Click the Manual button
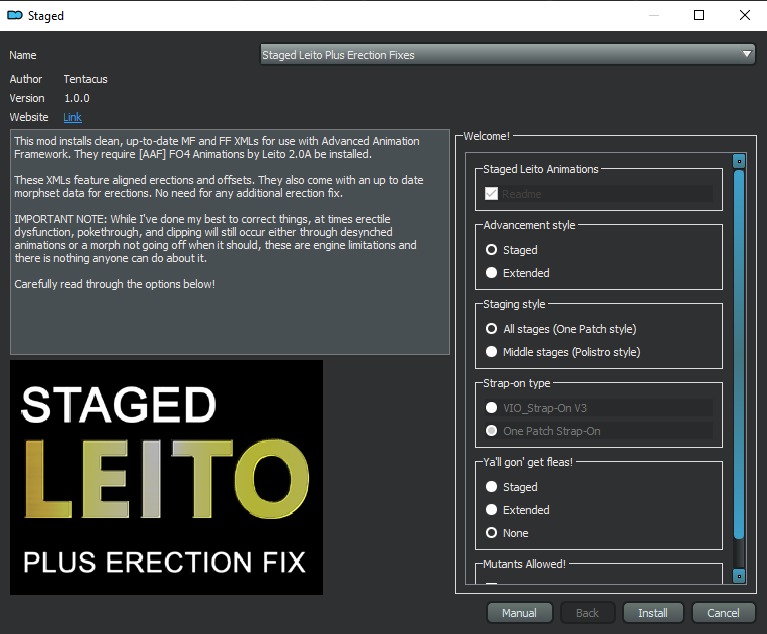The width and height of the screenshot is (767, 634). pos(519,613)
